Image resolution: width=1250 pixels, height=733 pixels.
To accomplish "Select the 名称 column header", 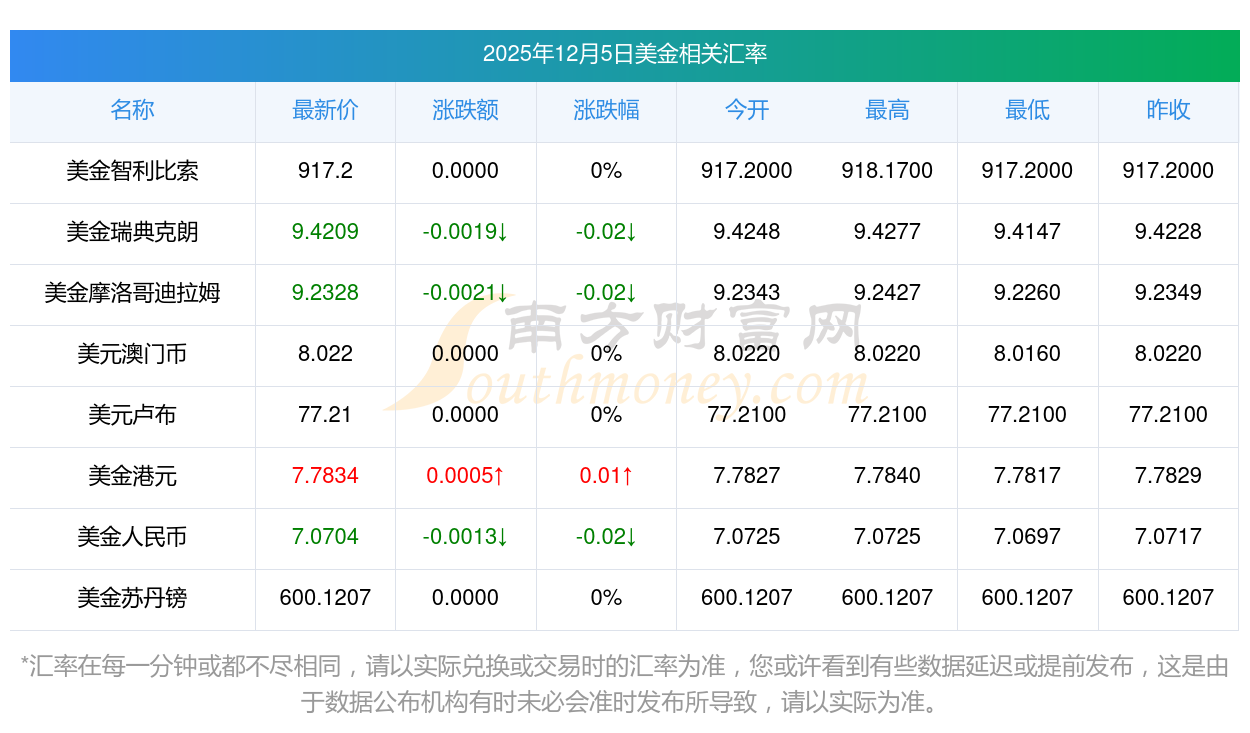I will click(132, 110).
